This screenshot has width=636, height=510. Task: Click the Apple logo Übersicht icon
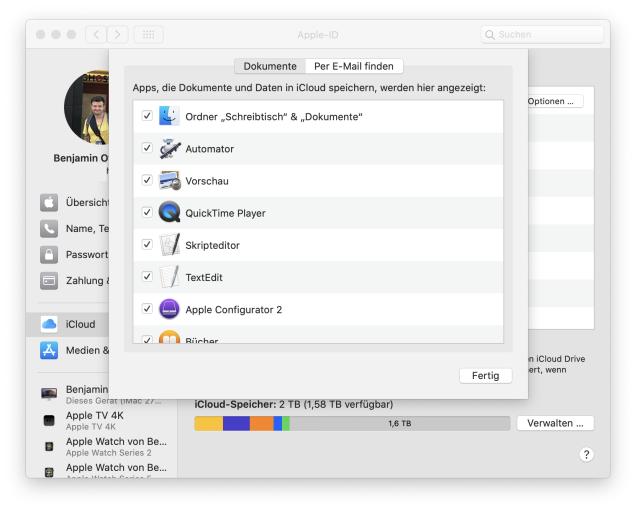(49, 202)
